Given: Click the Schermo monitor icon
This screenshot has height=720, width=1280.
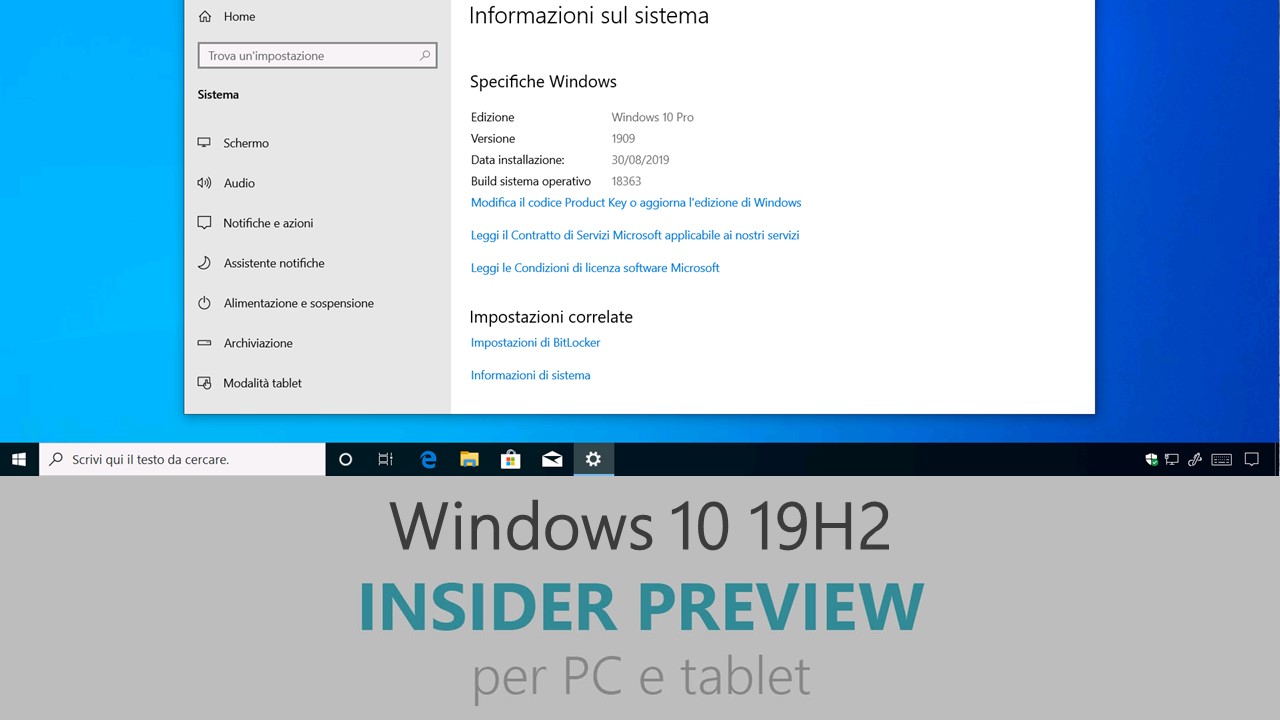Looking at the screenshot, I should point(204,143).
